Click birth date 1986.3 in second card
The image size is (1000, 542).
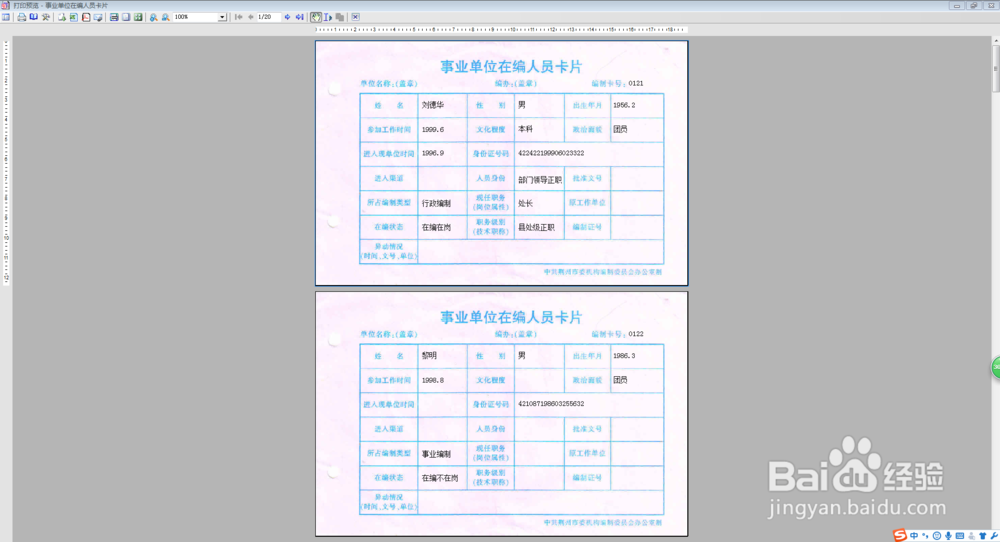tap(624, 356)
